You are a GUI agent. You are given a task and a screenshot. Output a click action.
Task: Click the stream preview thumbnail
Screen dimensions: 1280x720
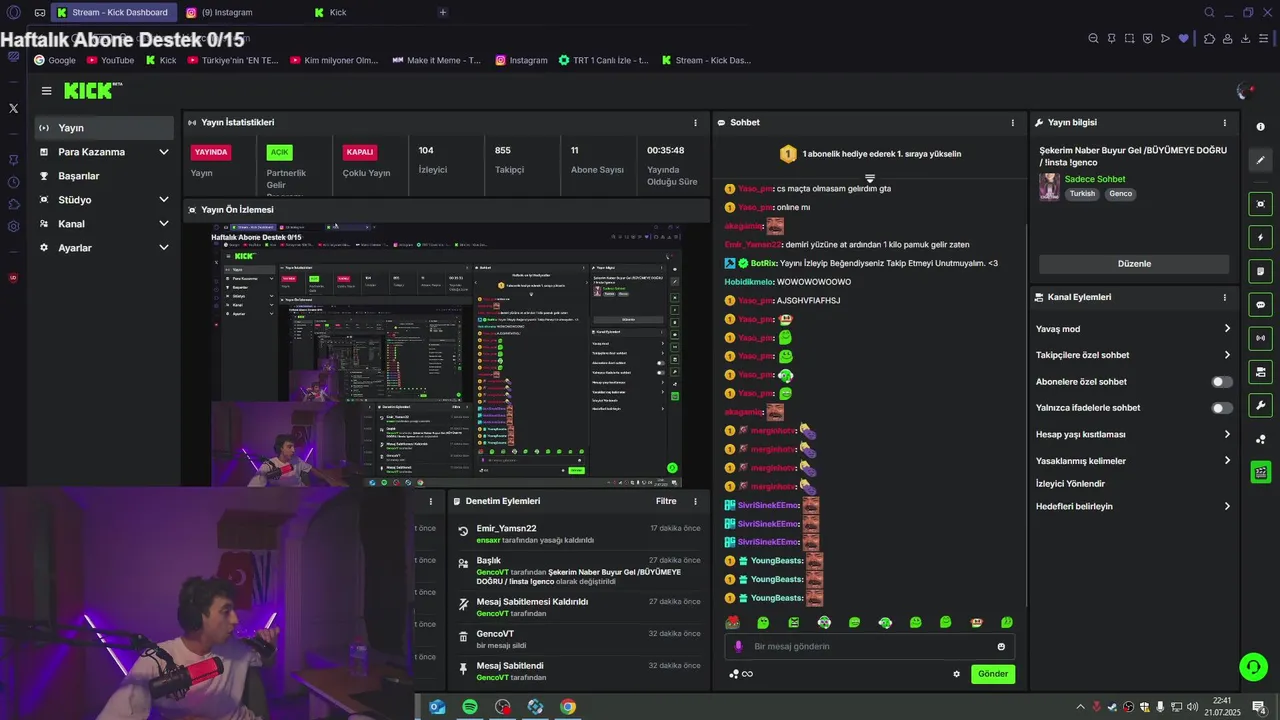(446, 355)
